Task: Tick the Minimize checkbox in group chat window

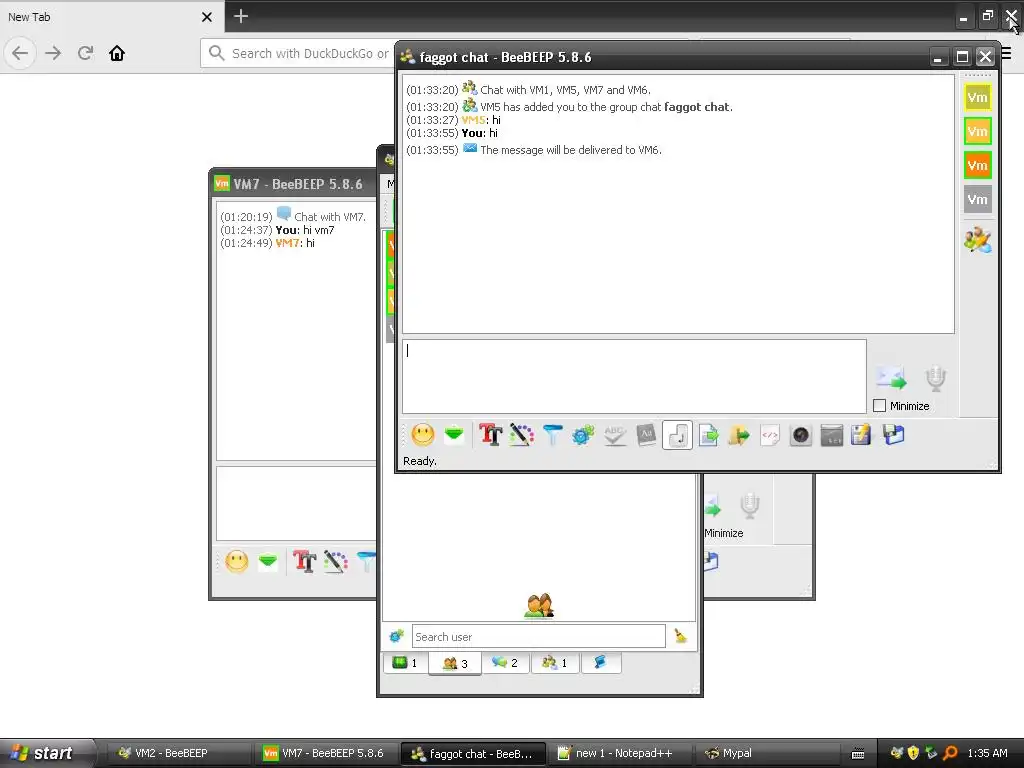Action: [x=880, y=406]
